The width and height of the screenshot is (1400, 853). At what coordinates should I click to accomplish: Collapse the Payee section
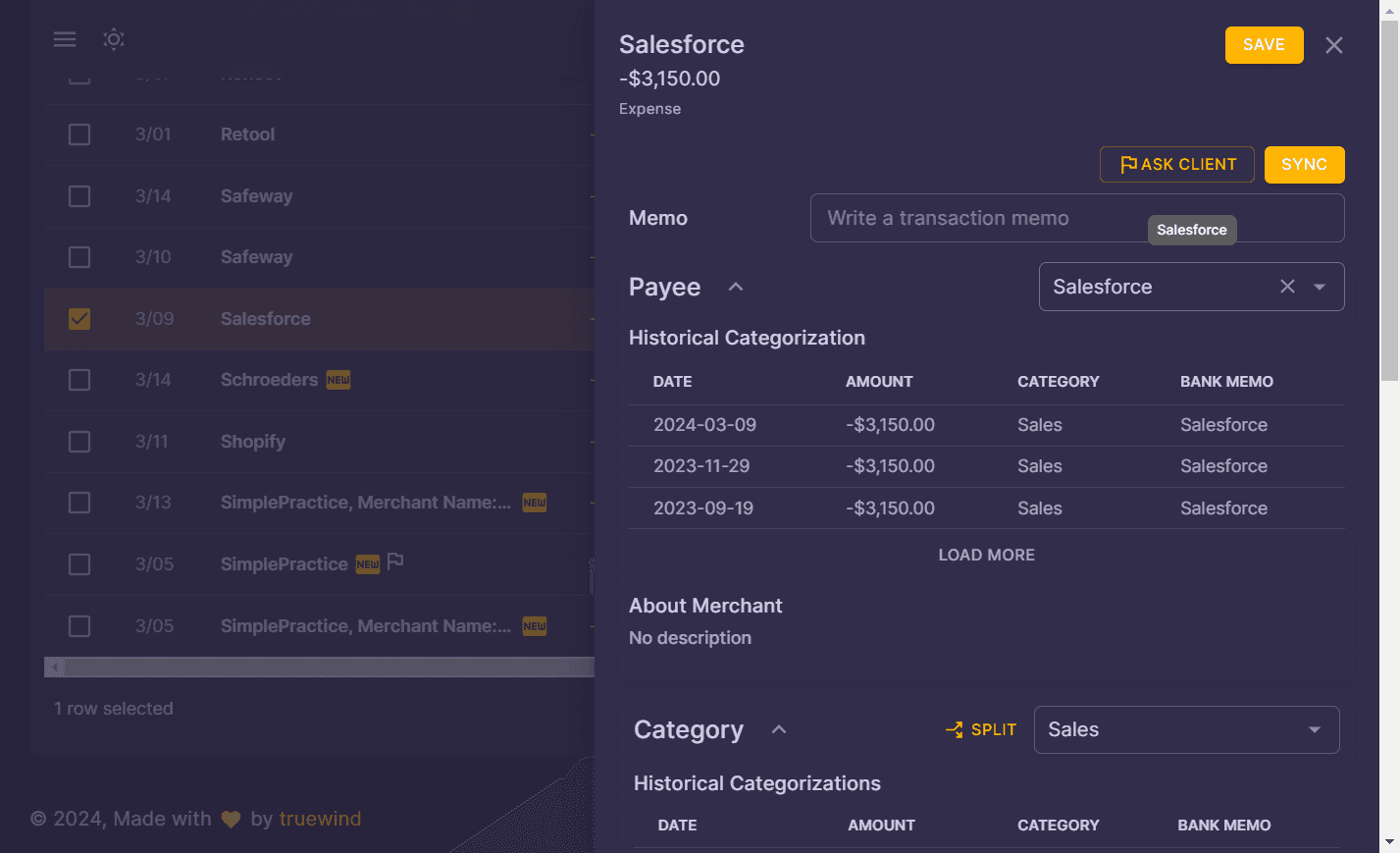(x=735, y=286)
